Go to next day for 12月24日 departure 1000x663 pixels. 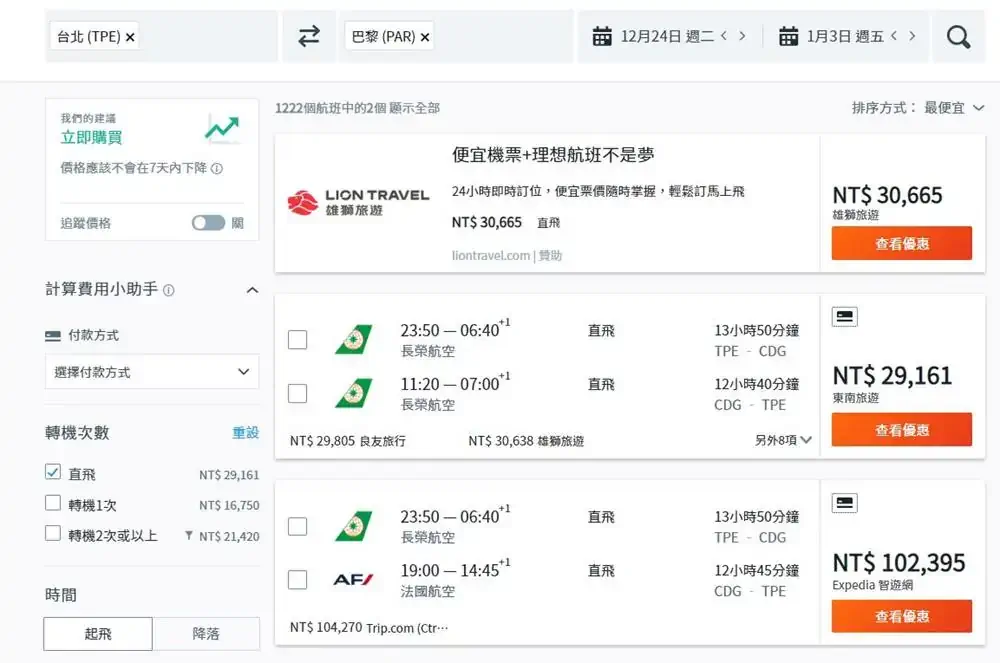pyautogui.click(x=742, y=36)
